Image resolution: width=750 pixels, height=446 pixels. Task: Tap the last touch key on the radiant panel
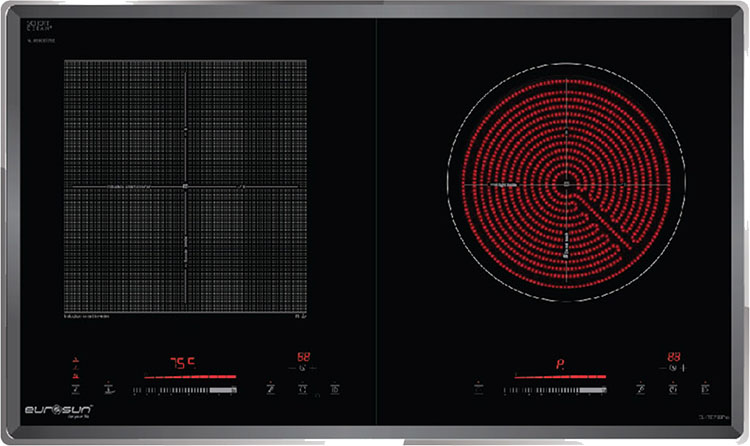(705, 388)
